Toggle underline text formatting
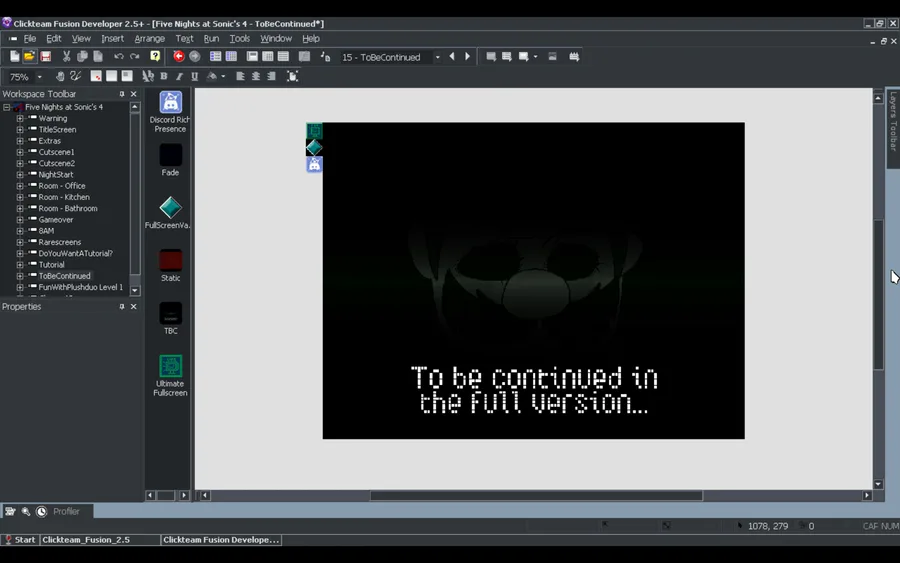Viewport: 900px width, 563px height. [195, 76]
